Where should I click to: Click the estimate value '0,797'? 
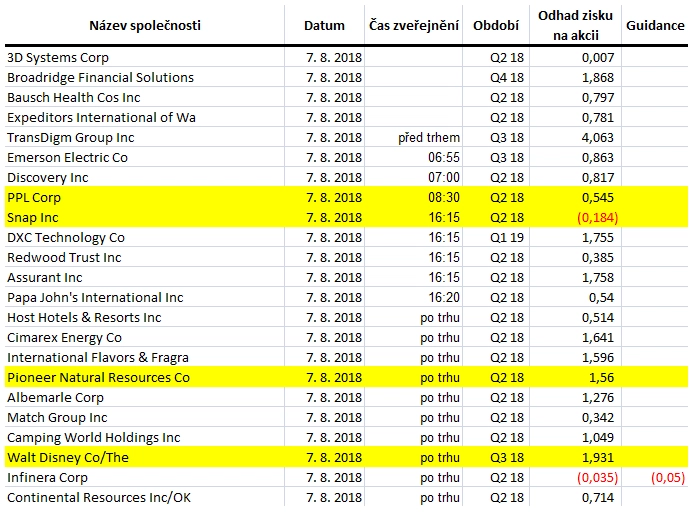point(598,97)
